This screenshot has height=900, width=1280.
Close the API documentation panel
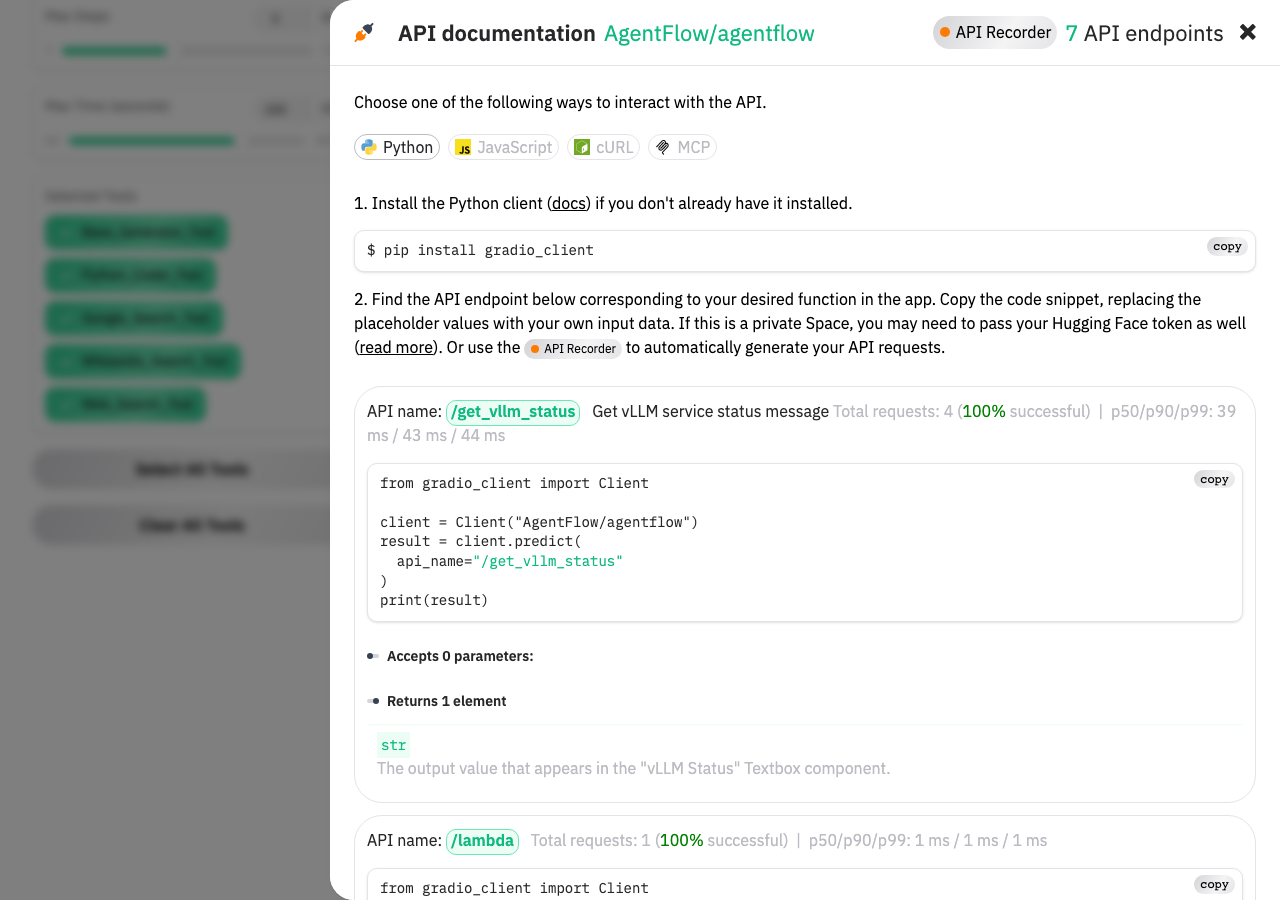click(x=1247, y=32)
